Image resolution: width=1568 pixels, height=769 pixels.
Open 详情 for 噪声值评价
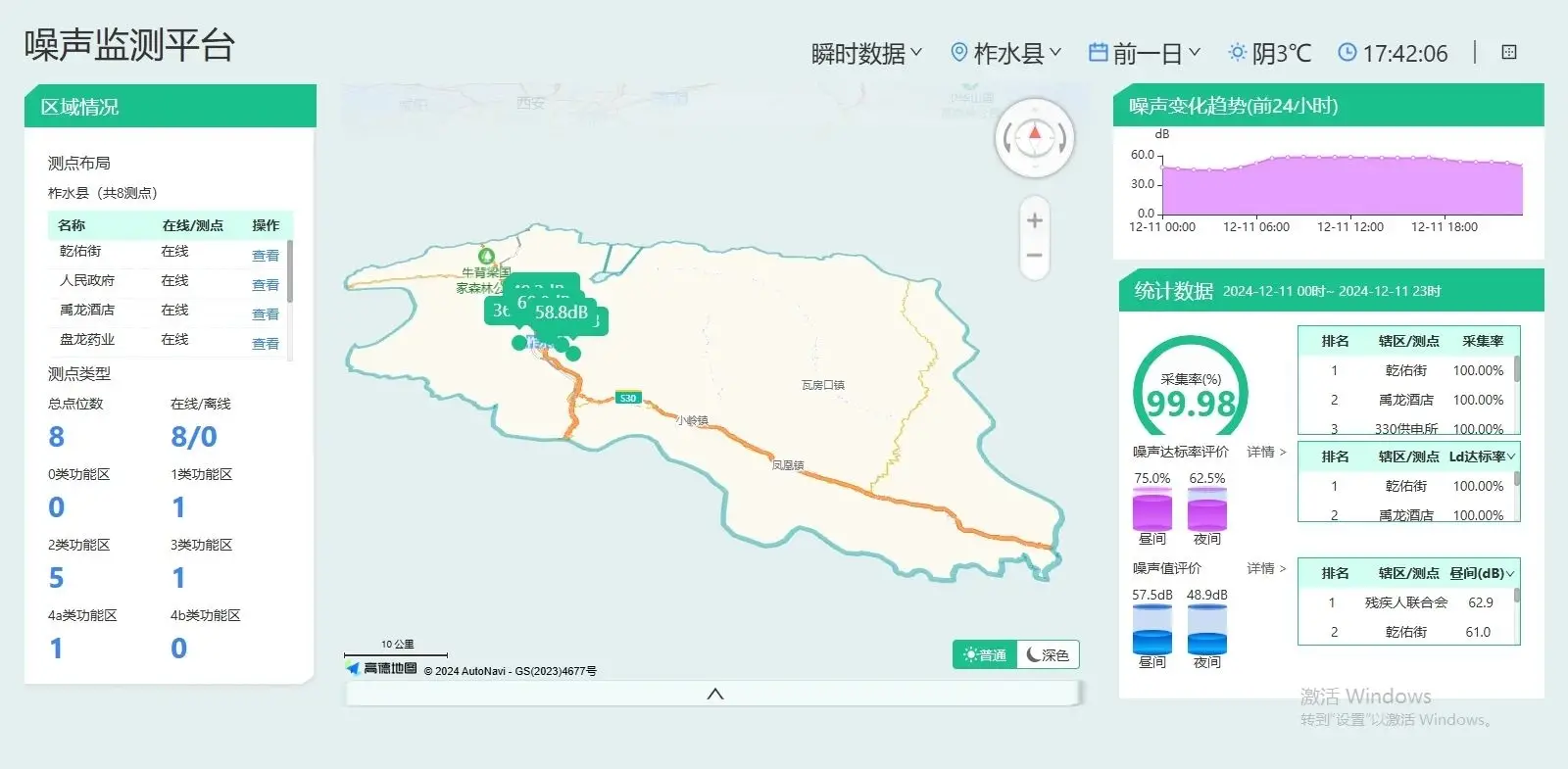click(x=1266, y=568)
